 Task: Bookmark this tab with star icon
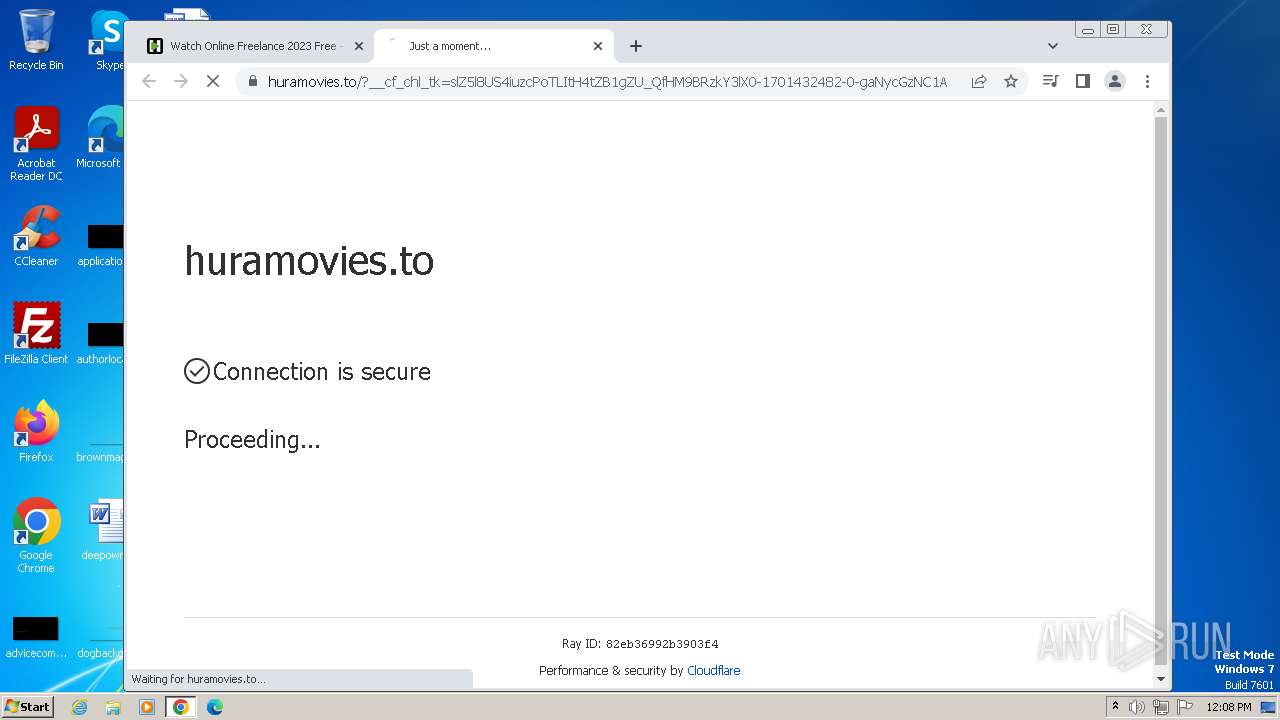1011,81
